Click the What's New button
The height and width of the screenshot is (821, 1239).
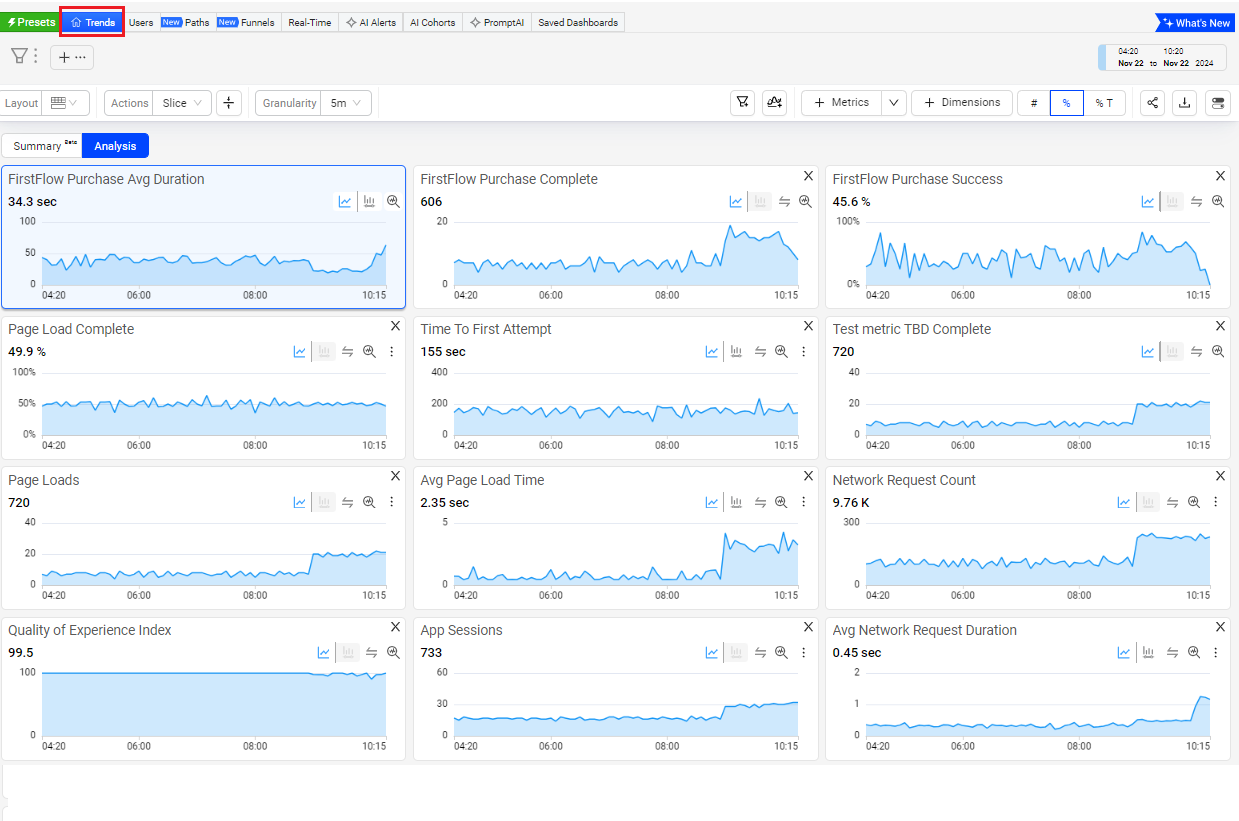pos(1195,22)
